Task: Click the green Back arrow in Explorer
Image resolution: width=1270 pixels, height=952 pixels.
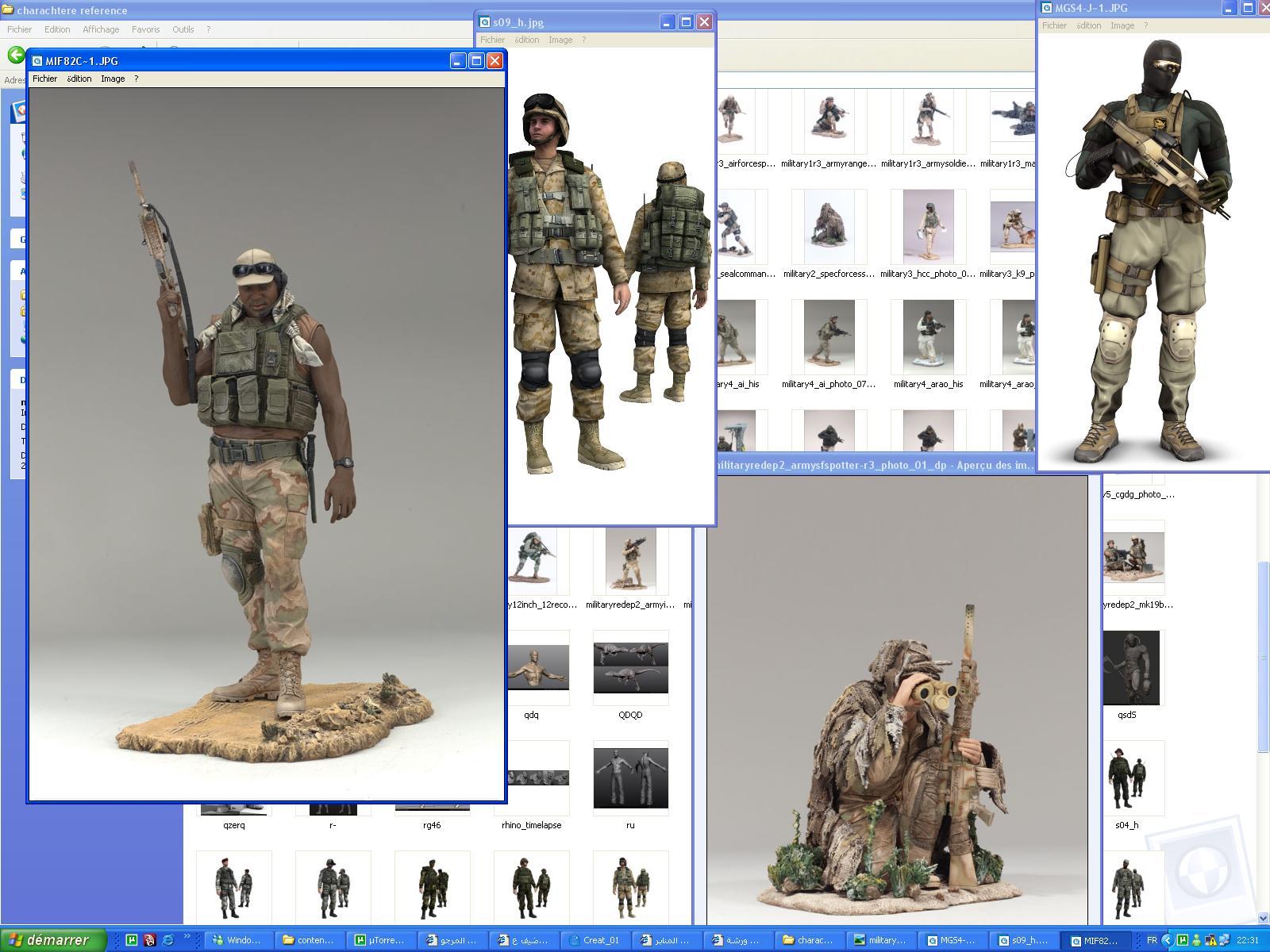Action: tap(15, 55)
